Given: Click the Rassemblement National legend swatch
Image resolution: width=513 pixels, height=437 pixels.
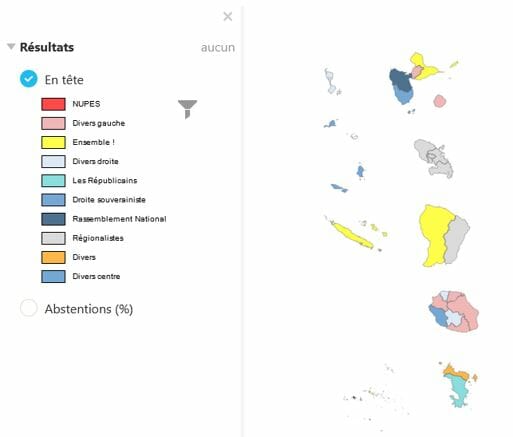Looking at the screenshot, I should click(53, 219).
